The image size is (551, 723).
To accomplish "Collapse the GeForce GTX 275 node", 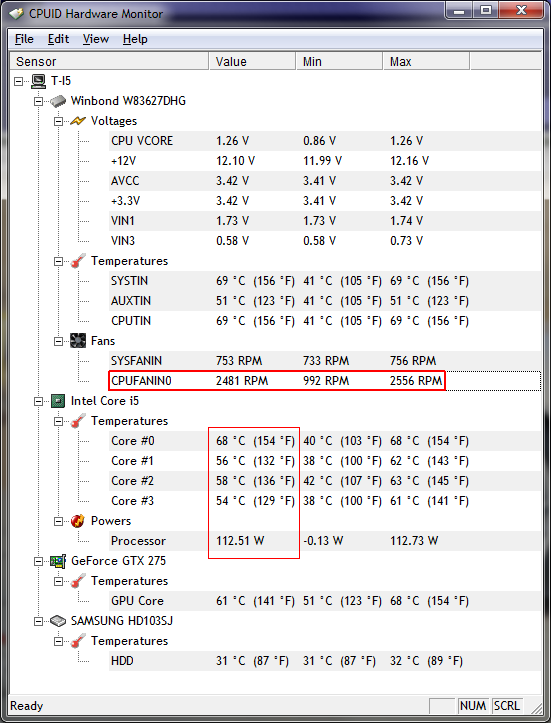I will point(38,562).
